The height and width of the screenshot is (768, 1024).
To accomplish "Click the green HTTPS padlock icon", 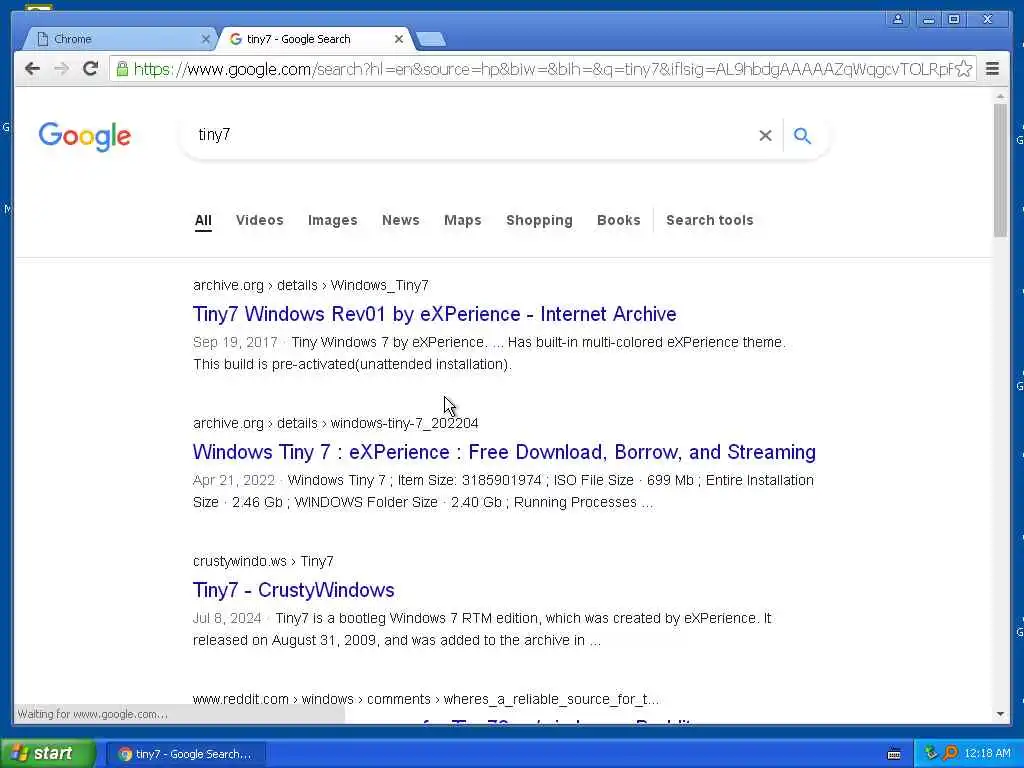I will 122,69.
